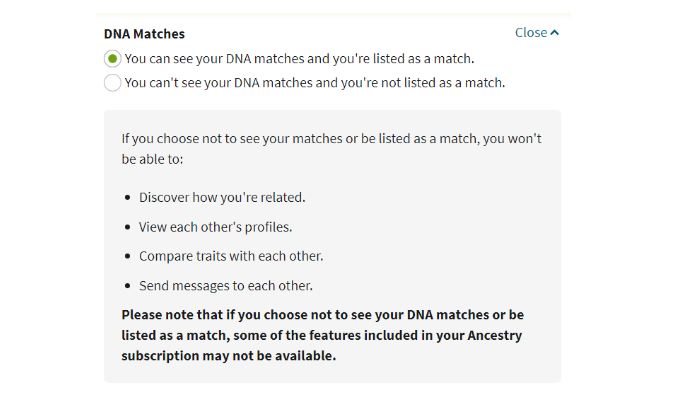The height and width of the screenshot is (395, 685).
Task: Click the 'Discover how you're related.' list item
Action: pyautogui.click(x=222, y=198)
